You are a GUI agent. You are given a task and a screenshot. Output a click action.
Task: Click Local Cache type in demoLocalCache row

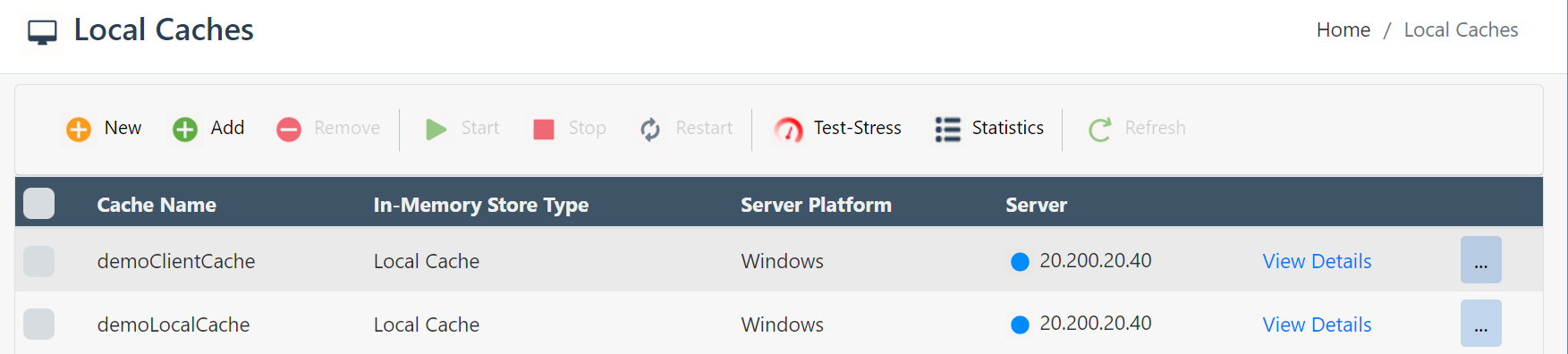427,324
